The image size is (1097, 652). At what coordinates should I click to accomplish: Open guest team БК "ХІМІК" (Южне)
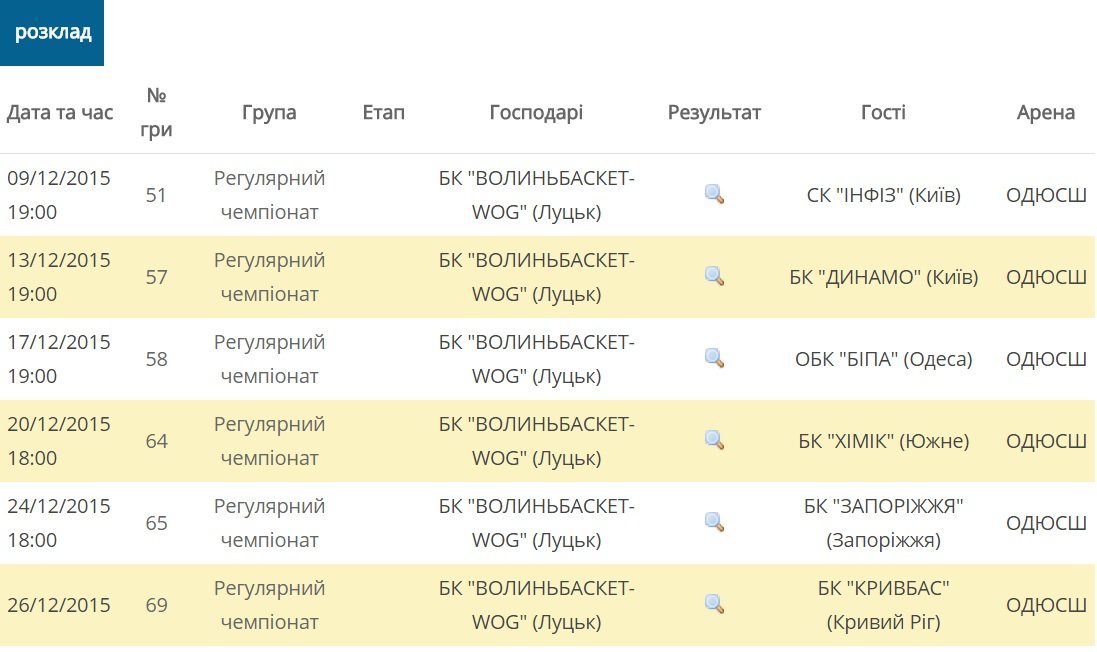[883, 441]
